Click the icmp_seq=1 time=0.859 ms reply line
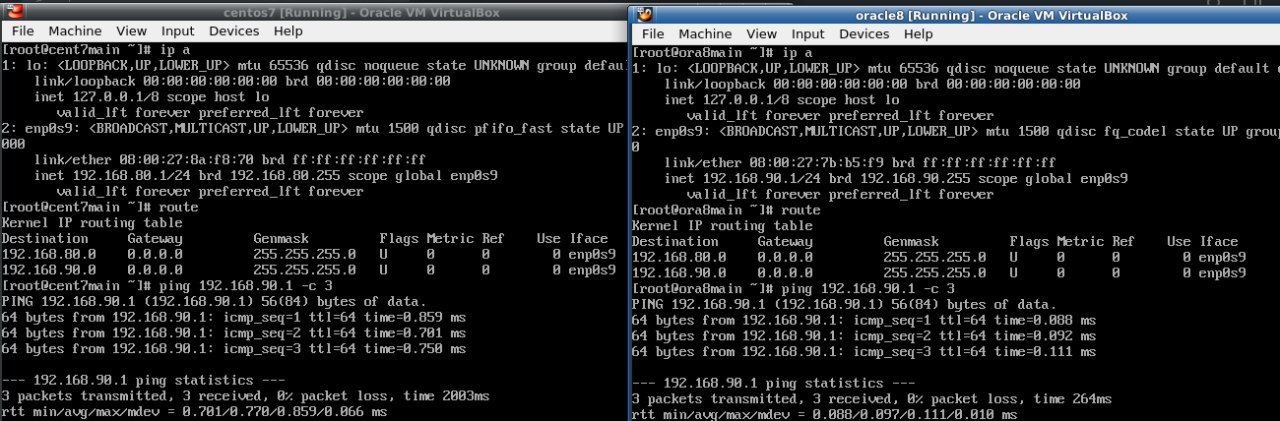Image resolution: width=1280 pixels, height=421 pixels. [x=234, y=318]
